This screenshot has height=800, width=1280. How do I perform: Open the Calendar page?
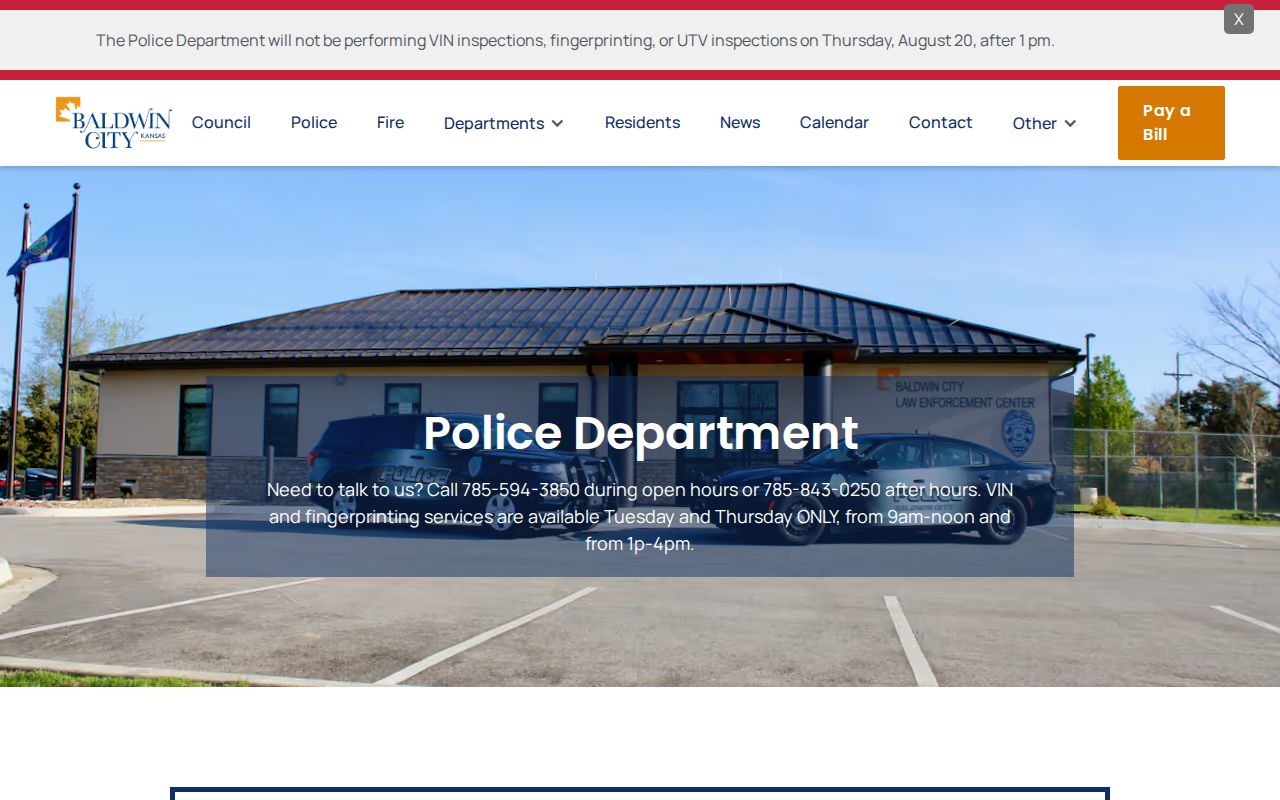(834, 122)
